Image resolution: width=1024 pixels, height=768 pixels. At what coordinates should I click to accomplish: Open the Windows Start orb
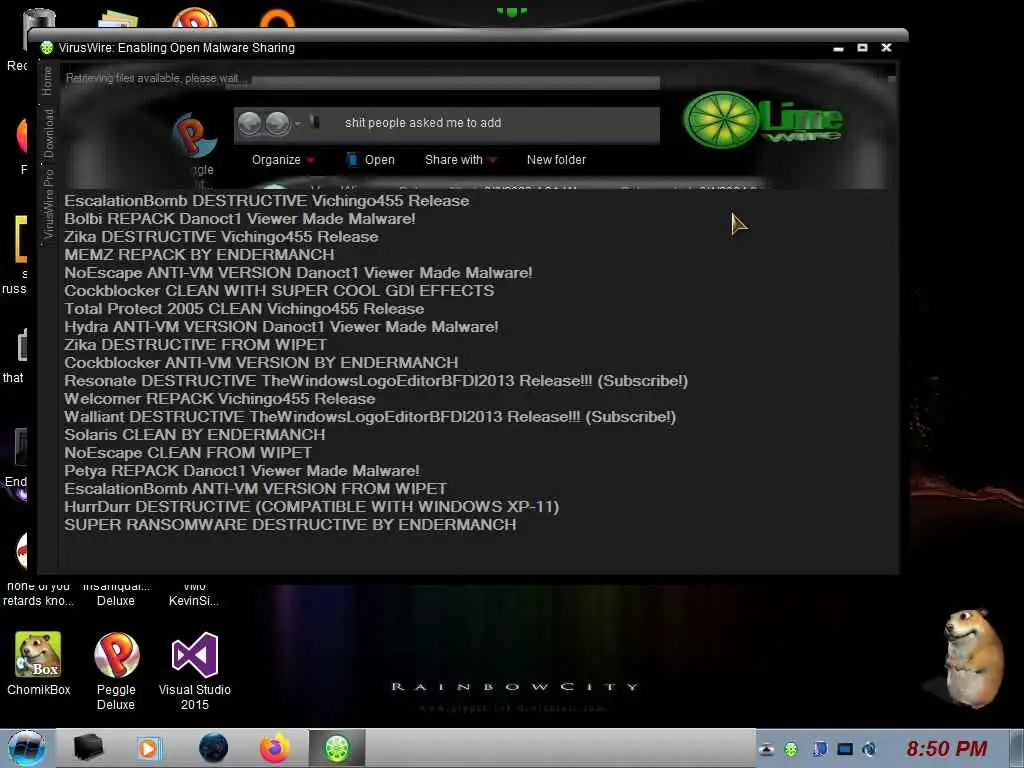click(27, 748)
